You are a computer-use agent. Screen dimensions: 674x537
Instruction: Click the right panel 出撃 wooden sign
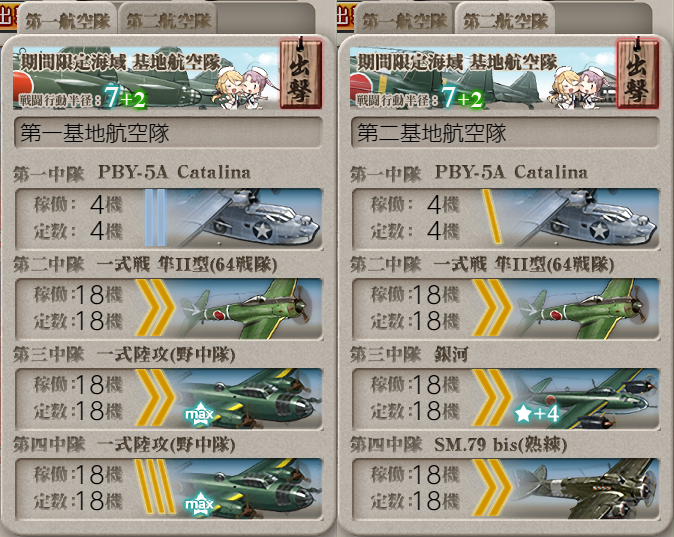[638, 73]
